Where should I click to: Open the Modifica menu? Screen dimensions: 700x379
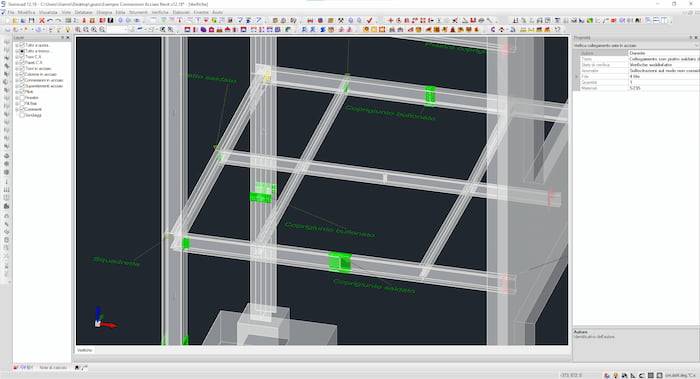point(26,12)
